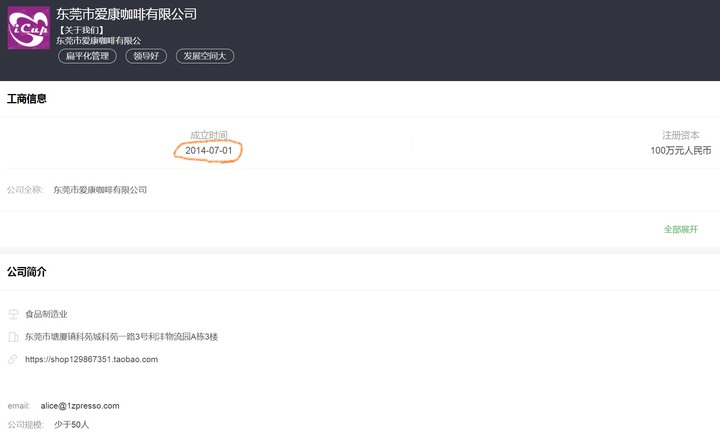This screenshot has width=720, height=436.
Task: Select the 工商信息 section heading
Action: click(27, 99)
